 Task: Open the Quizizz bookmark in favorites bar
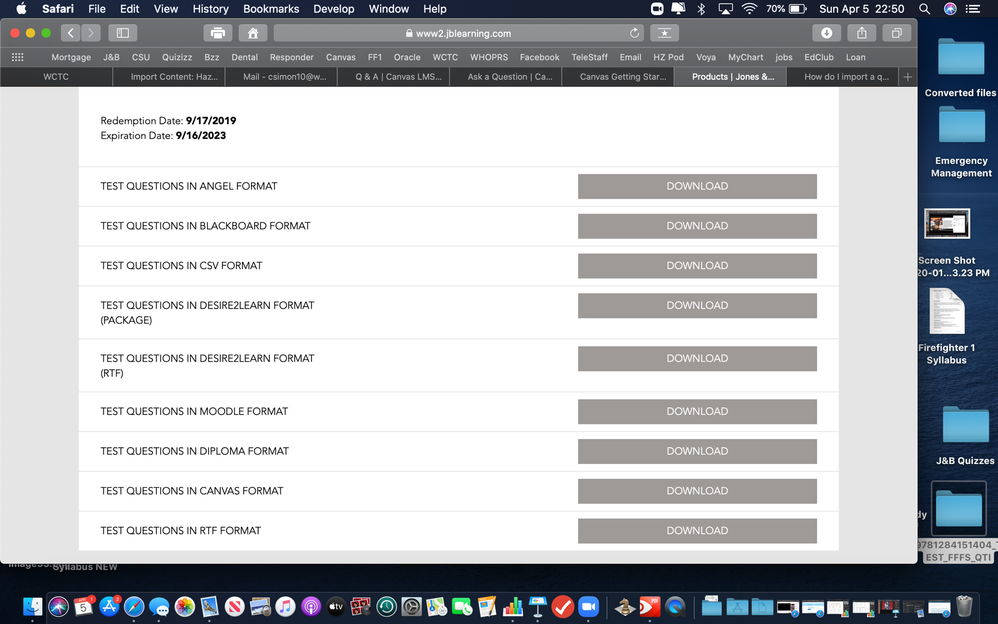pos(177,57)
